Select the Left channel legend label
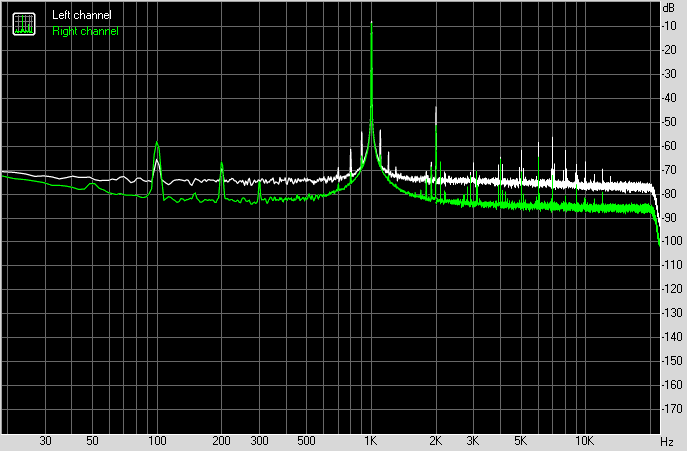 pyautogui.click(x=81, y=15)
